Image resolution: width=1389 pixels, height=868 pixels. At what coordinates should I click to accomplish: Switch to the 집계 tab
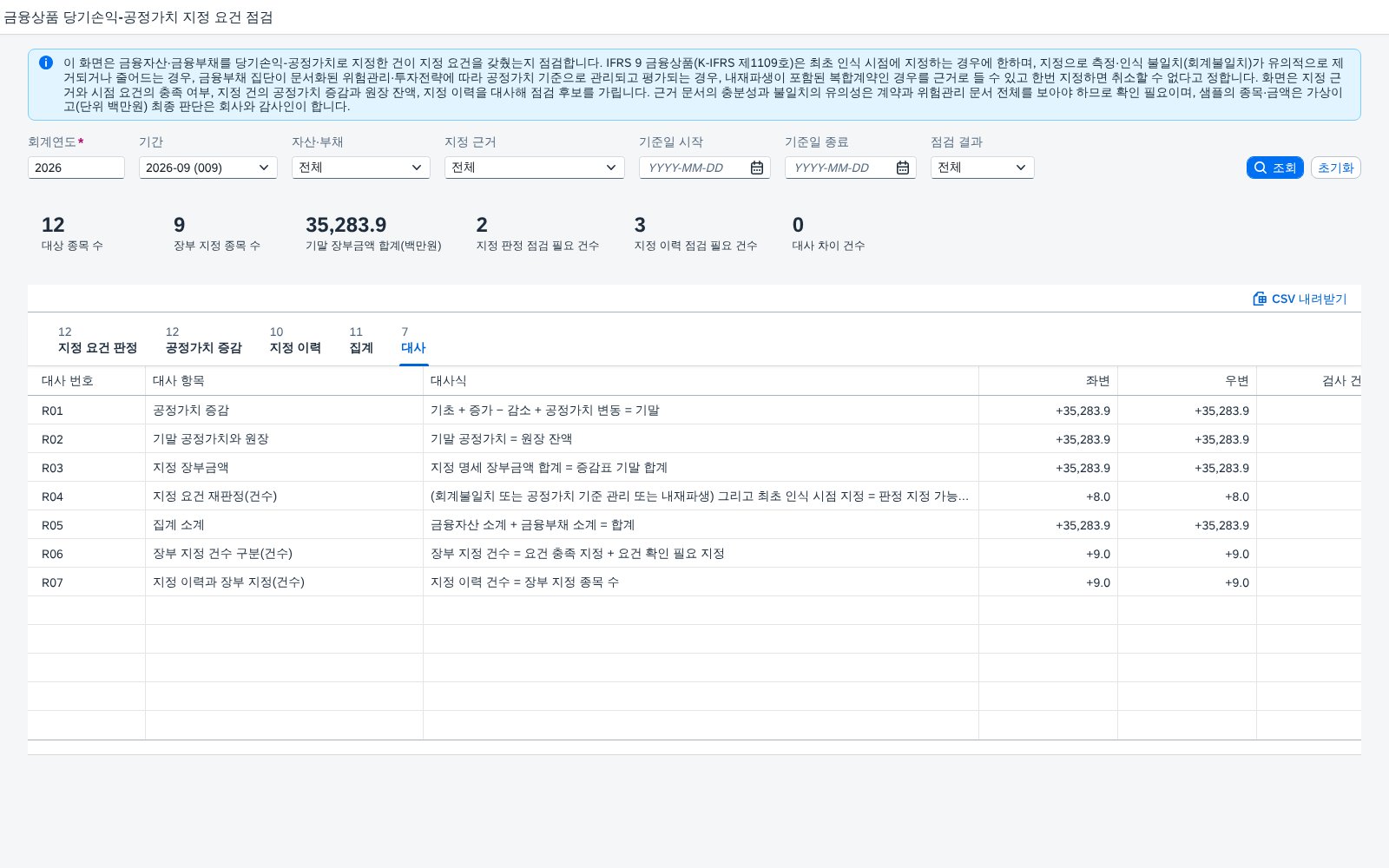[x=361, y=340]
